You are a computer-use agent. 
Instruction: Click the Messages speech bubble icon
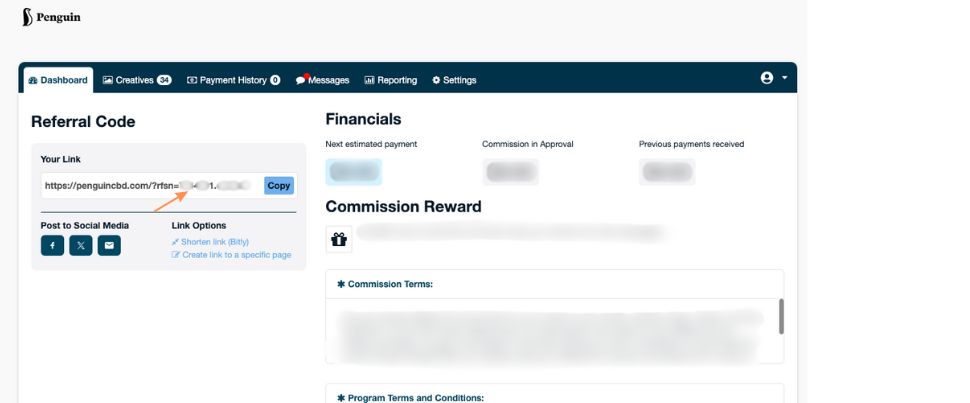click(x=301, y=80)
